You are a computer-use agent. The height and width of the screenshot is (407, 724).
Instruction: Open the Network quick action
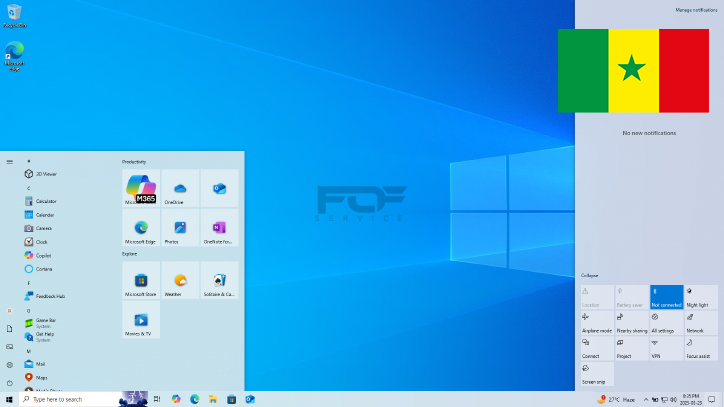[701, 322]
